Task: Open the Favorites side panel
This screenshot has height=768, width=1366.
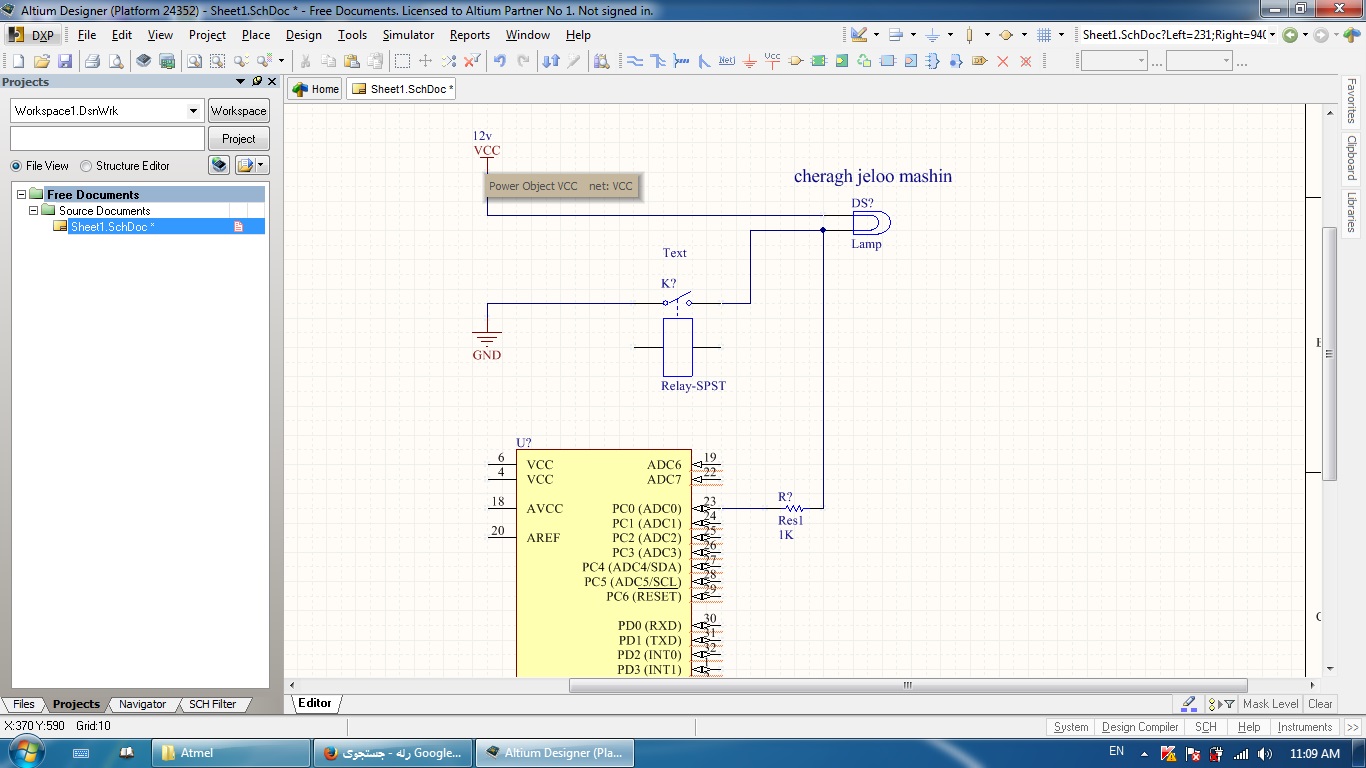Action: coord(1351,101)
